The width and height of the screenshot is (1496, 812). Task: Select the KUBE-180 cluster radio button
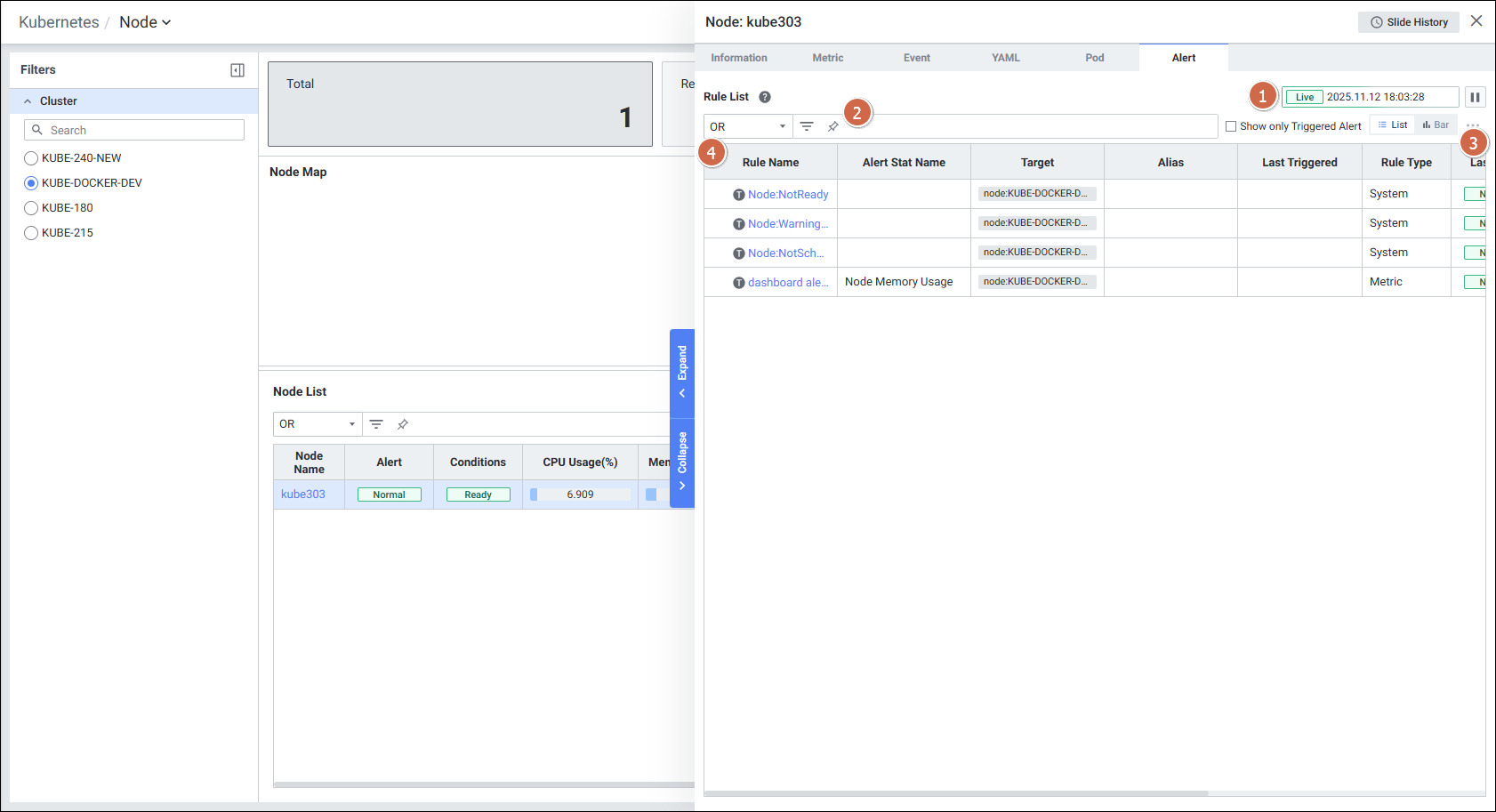point(31,208)
